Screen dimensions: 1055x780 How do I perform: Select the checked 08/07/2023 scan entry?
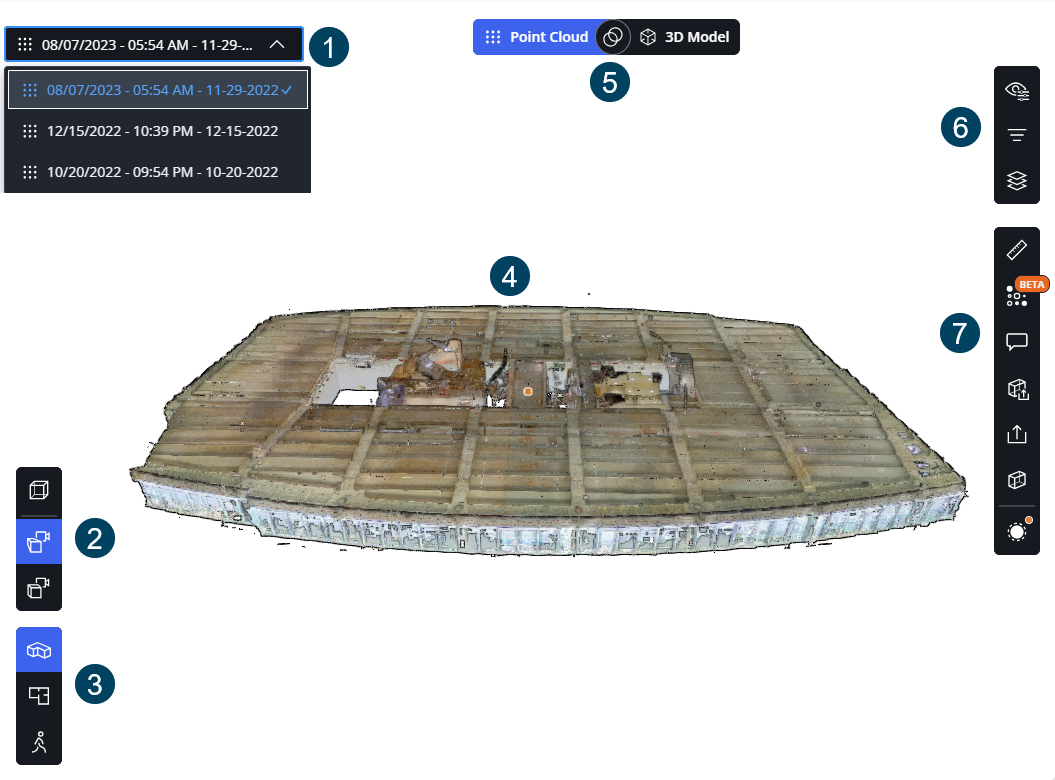[157, 90]
